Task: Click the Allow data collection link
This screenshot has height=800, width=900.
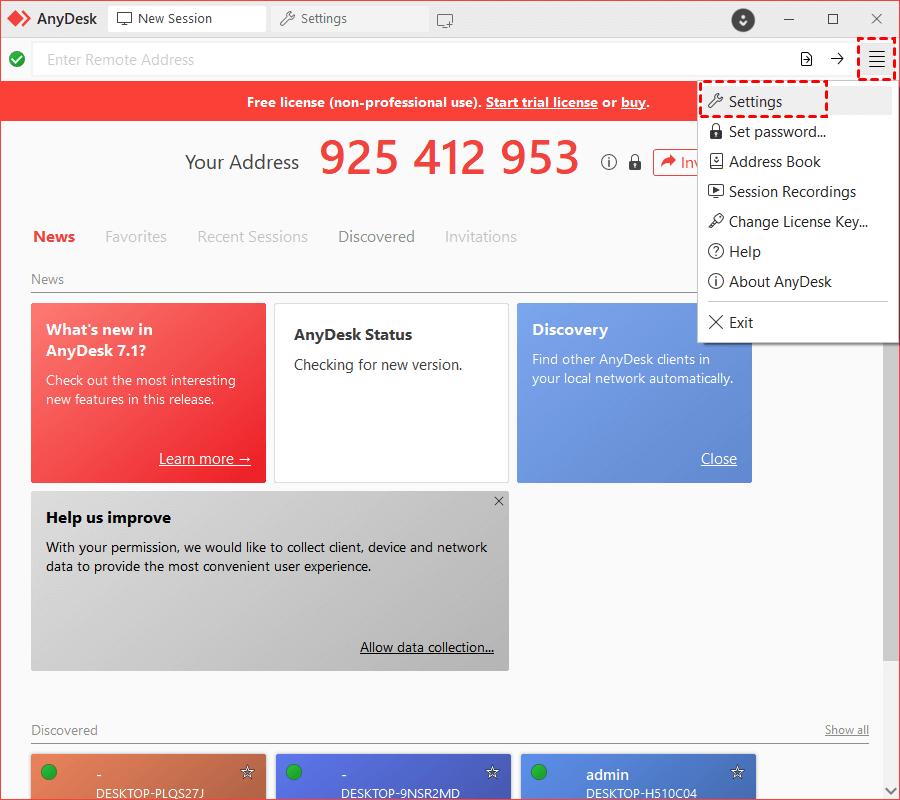Action: (x=427, y=647)
